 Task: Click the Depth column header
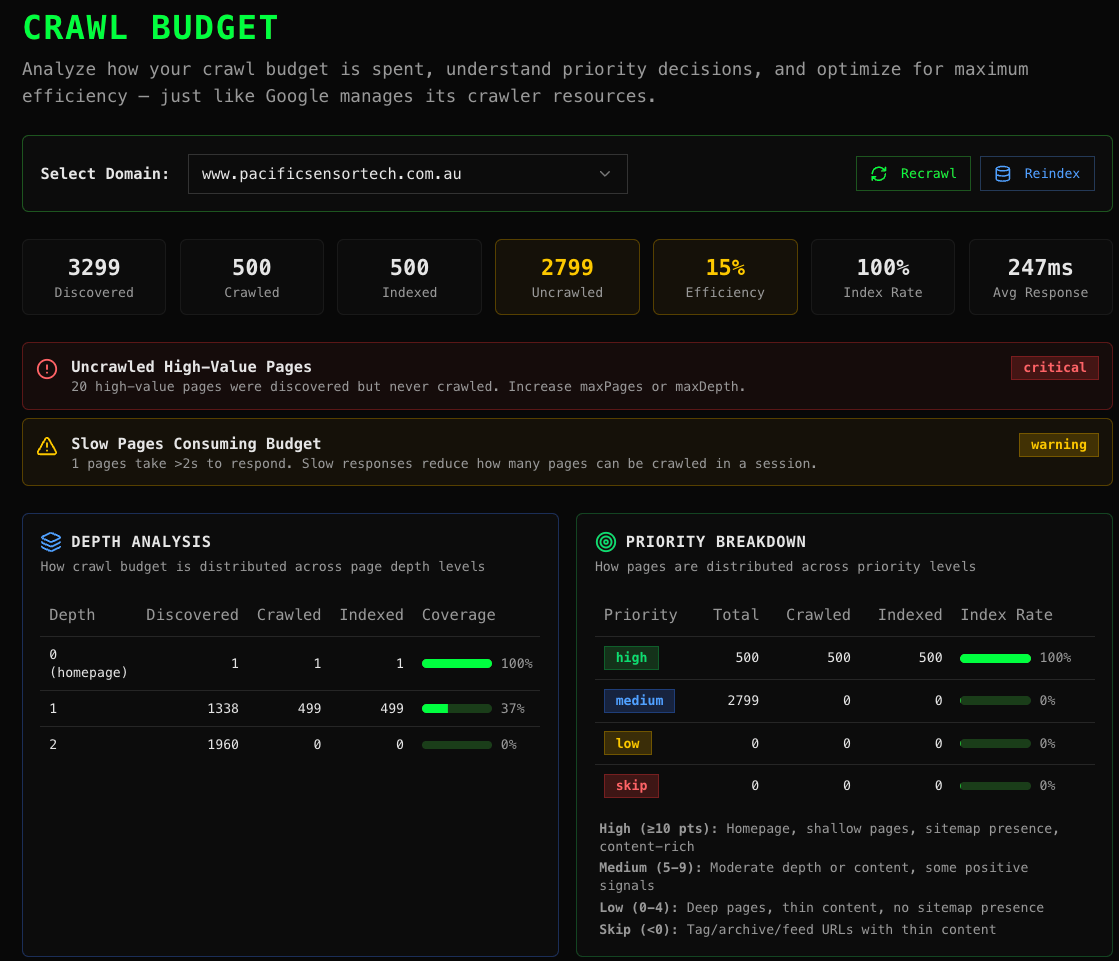point(72,615)
